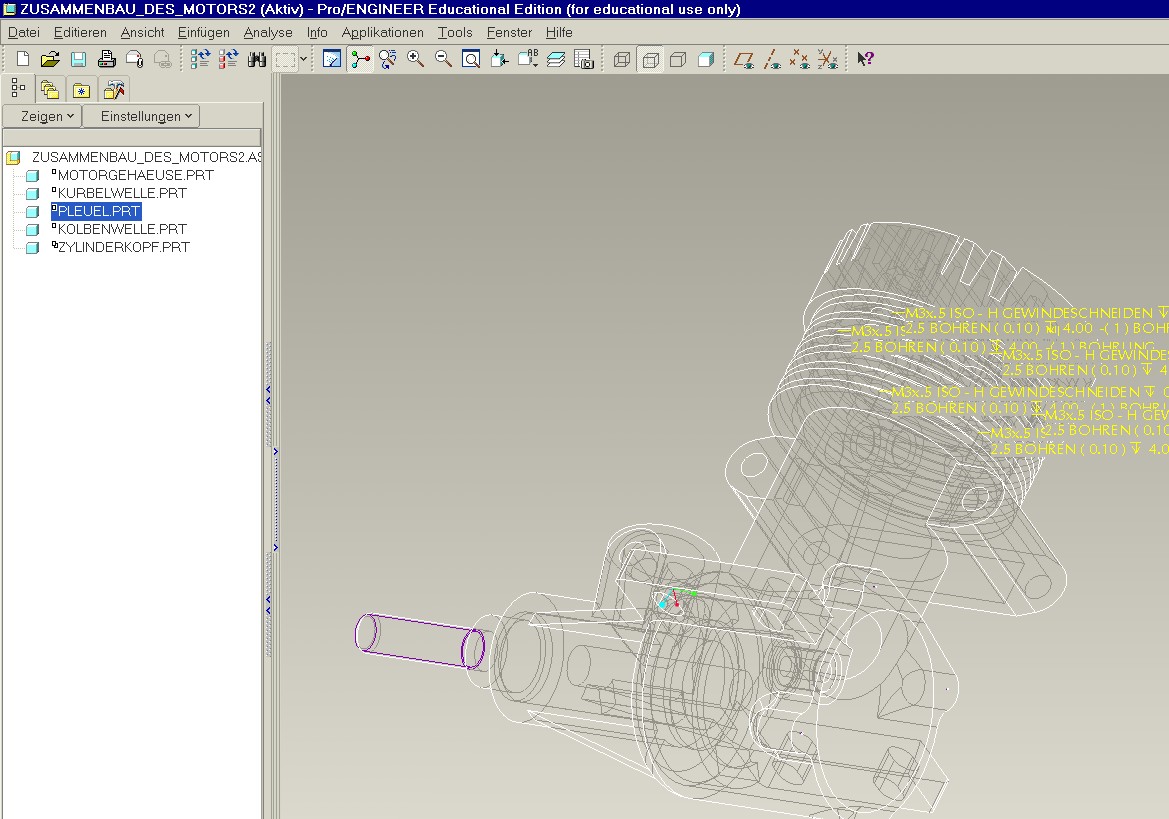The image size is (1169, 819).
Task: Click the Print icon in toolbar
Action: tap(106, 59)
